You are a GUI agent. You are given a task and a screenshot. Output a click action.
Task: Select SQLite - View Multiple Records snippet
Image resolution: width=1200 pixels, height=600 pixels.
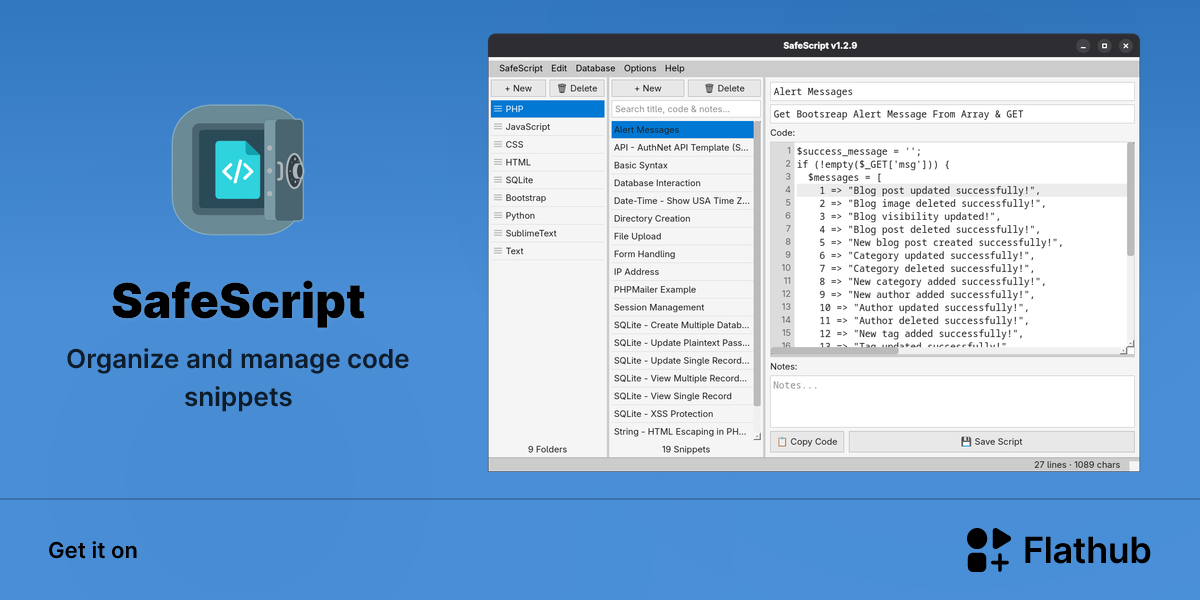pos(682,378)
